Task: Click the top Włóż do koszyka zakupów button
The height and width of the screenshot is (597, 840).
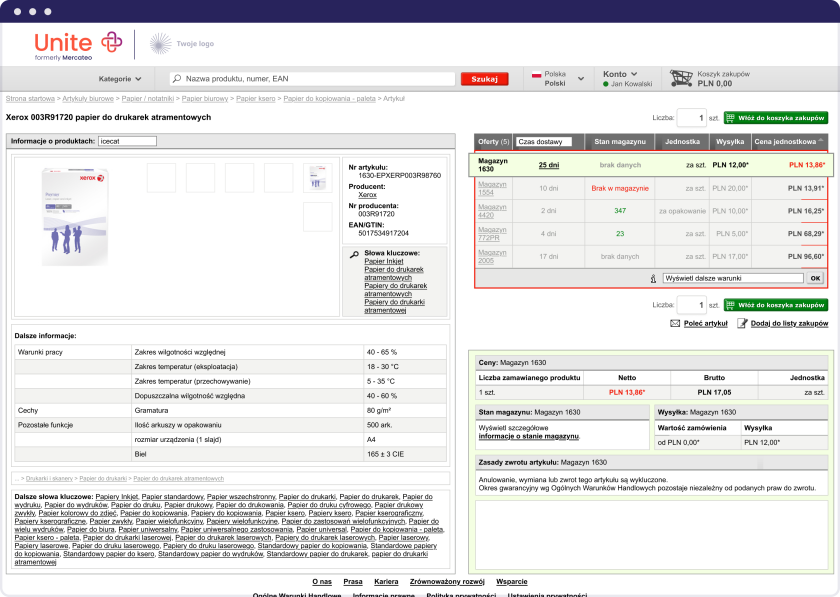Action: click(x=776, y=118)
